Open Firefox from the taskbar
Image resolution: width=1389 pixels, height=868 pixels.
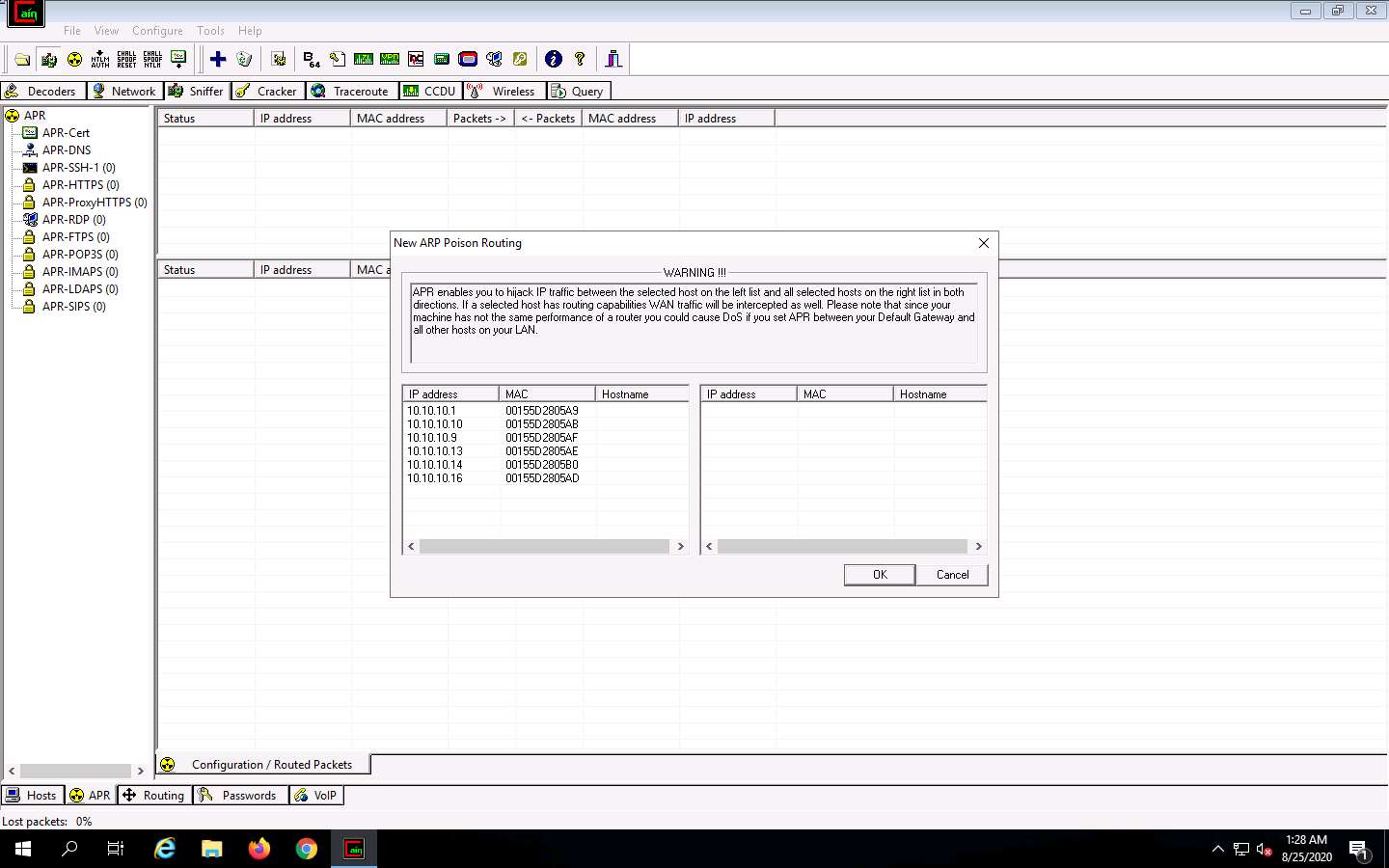259,849
